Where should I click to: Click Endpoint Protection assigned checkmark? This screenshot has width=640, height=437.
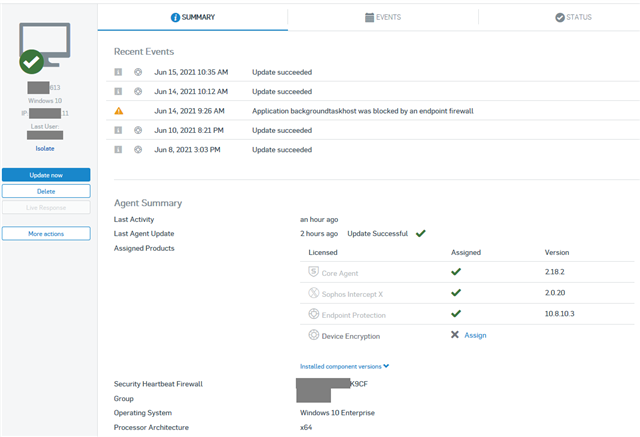click(456, 314)
